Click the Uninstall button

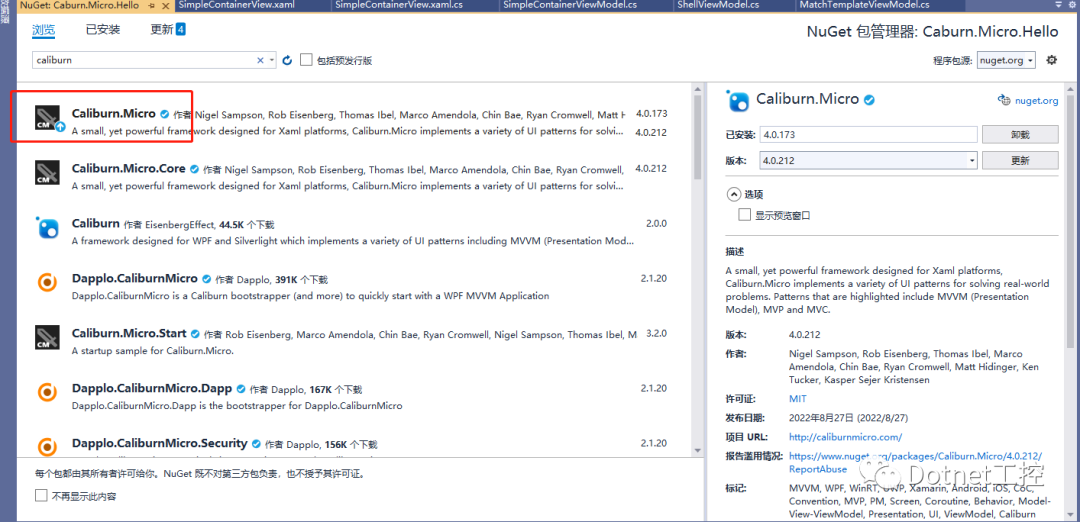pos(1020,134)
